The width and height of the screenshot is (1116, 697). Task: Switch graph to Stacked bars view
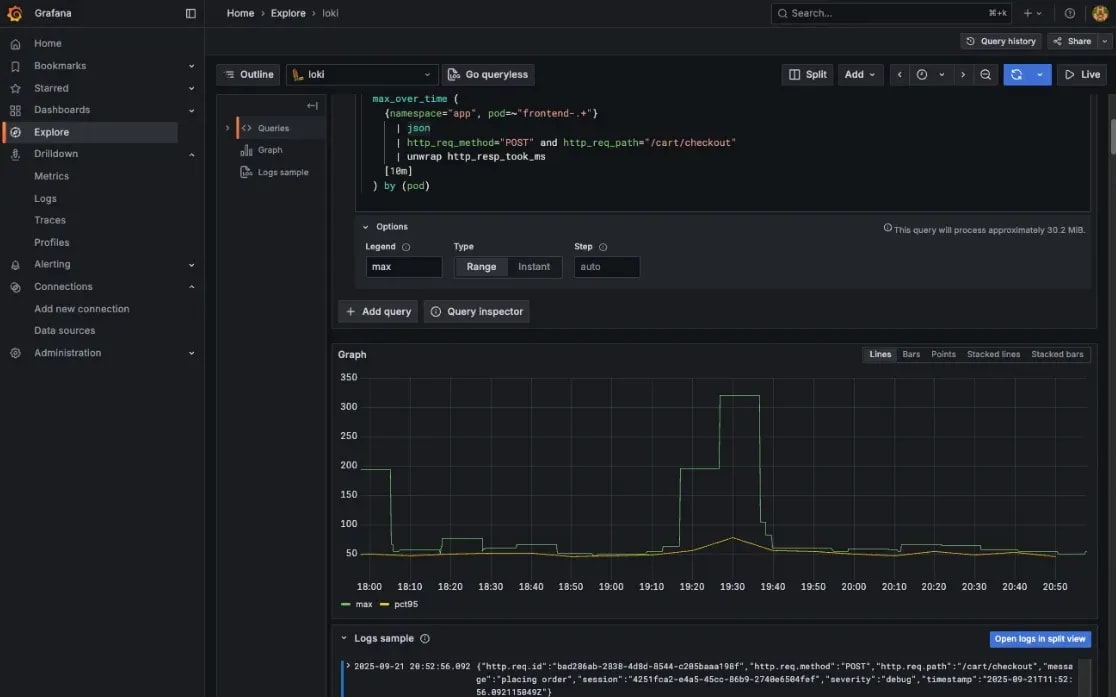(1057, 354)
